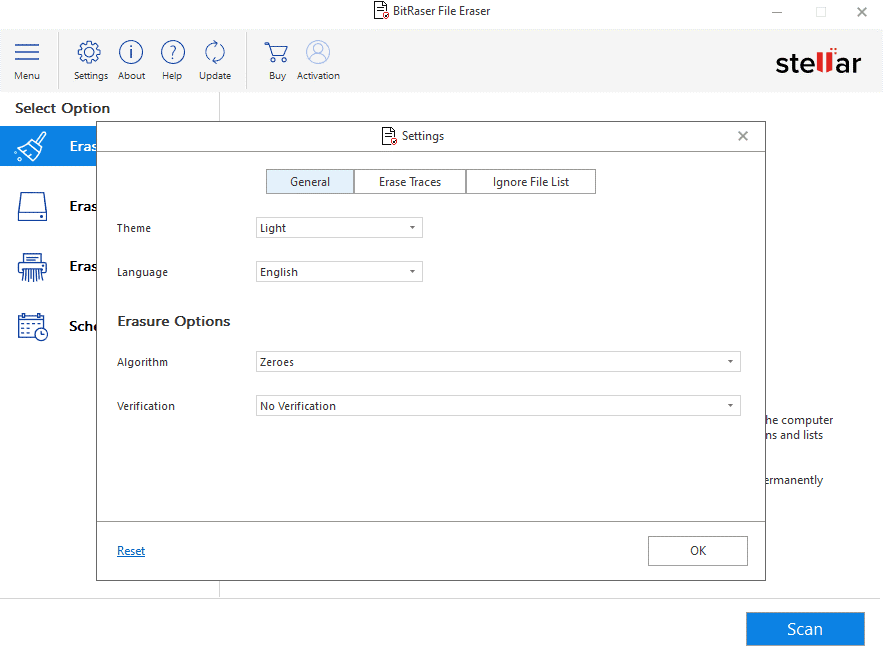Open the About info icon
The width and height of the screenshot is (883, 663).
(131, 52)
